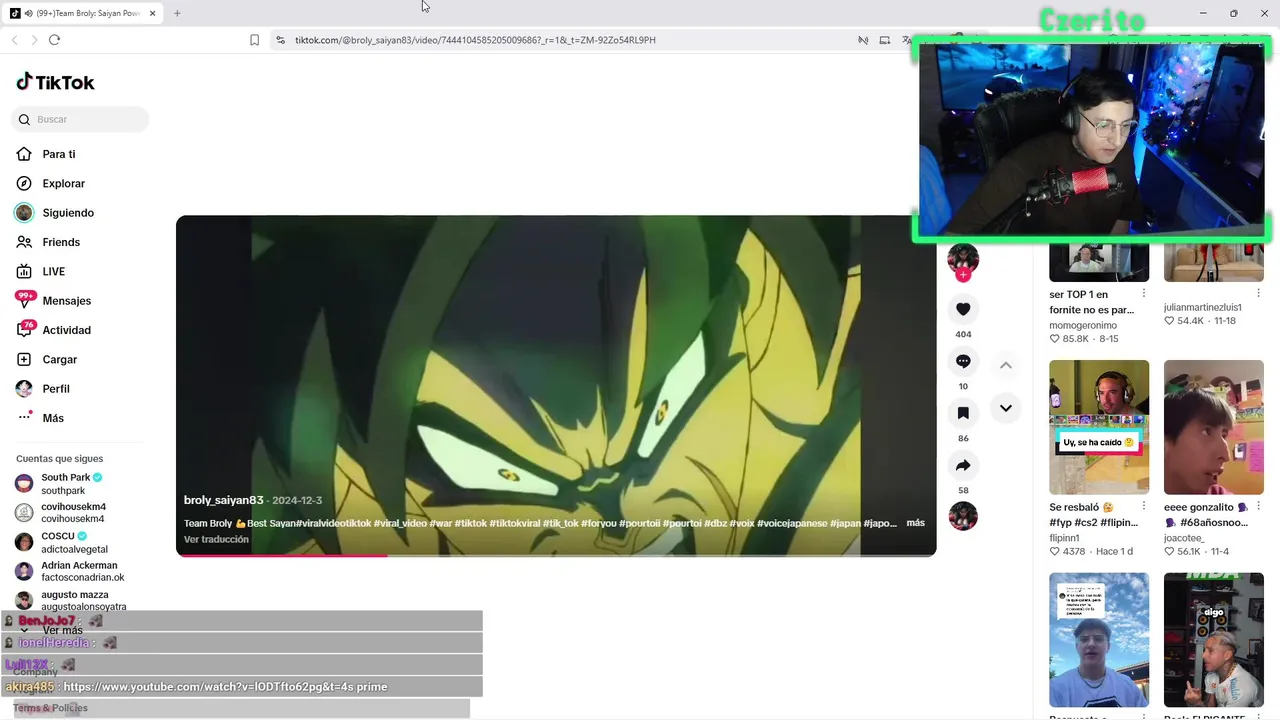Go forward in browser
This screenshot has width=1280, height=720.
click(x=34, y=40)
